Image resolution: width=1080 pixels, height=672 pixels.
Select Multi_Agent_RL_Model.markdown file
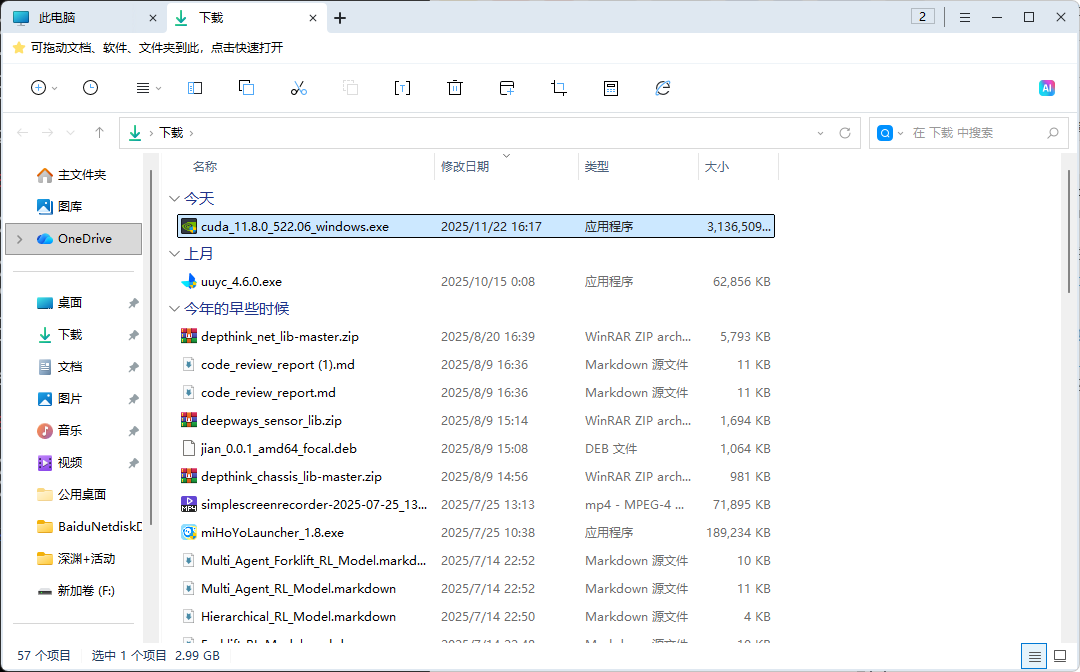[476, 589]
